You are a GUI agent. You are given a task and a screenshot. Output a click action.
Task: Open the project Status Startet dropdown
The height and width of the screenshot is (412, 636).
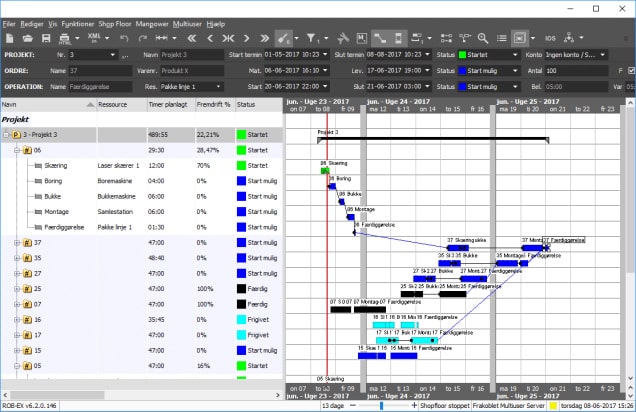[515, 55]
